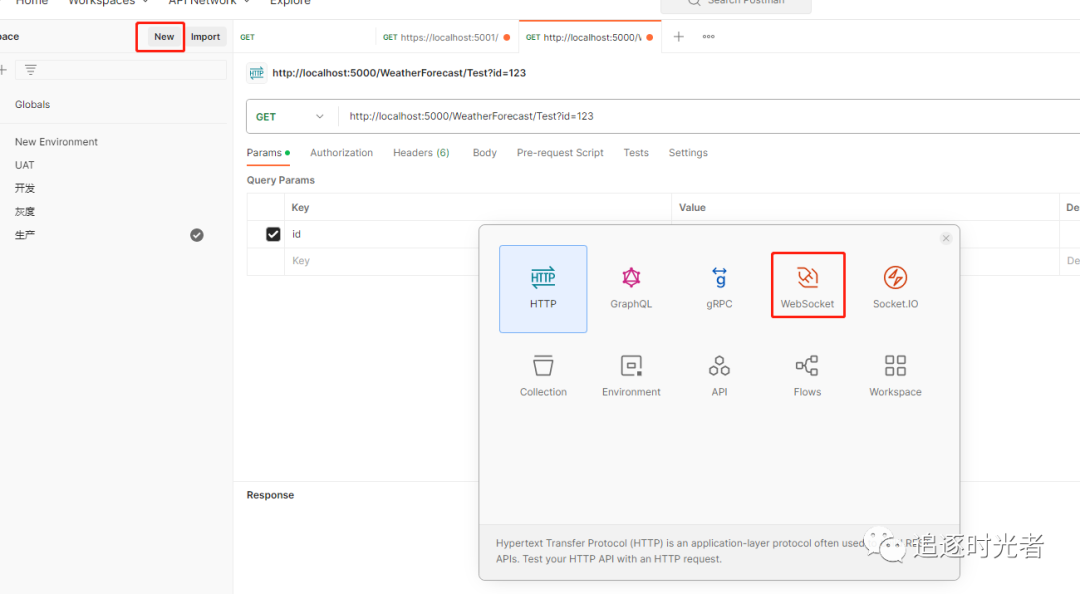Open the Tests tab
Viewport: 1080px width, 594px height.
pyautogui.click(x=636, y=152)
